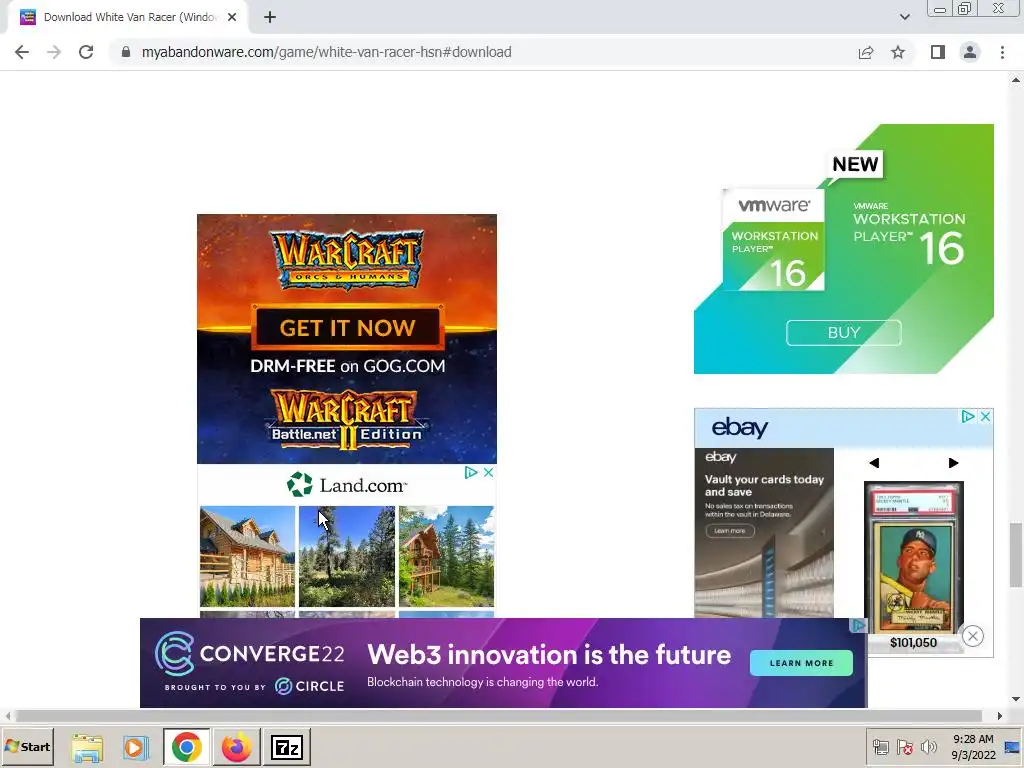Click the Show desktop icon in the tray
The width and height of the screenshot is (1024, 768).
click(x=1014, y=747)
